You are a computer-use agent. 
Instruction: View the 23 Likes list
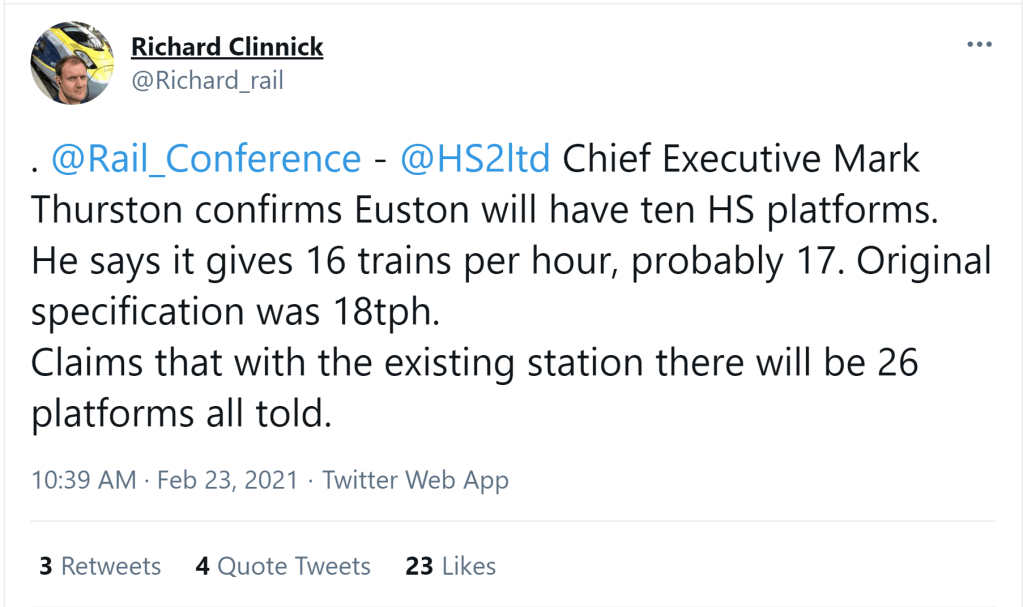point(450,566)
